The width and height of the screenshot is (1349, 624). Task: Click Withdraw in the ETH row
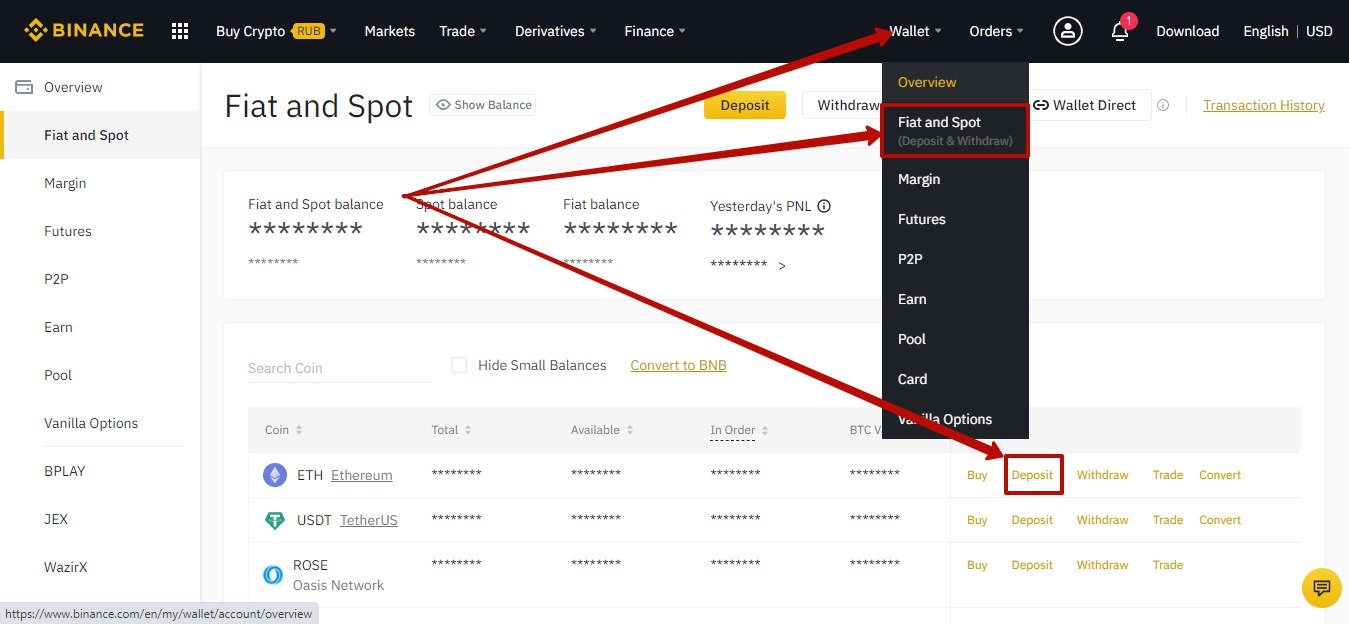pyautogui.click(x=1102, y=475)
